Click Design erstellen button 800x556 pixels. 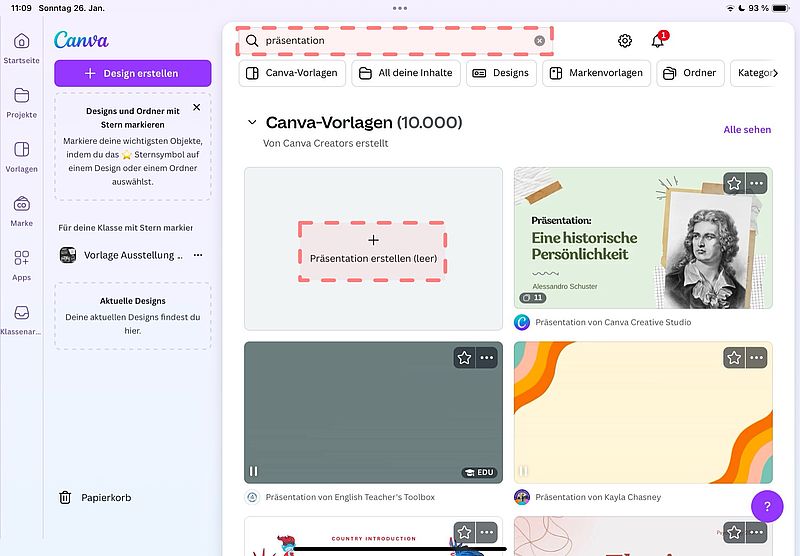(x=133, y=73)
